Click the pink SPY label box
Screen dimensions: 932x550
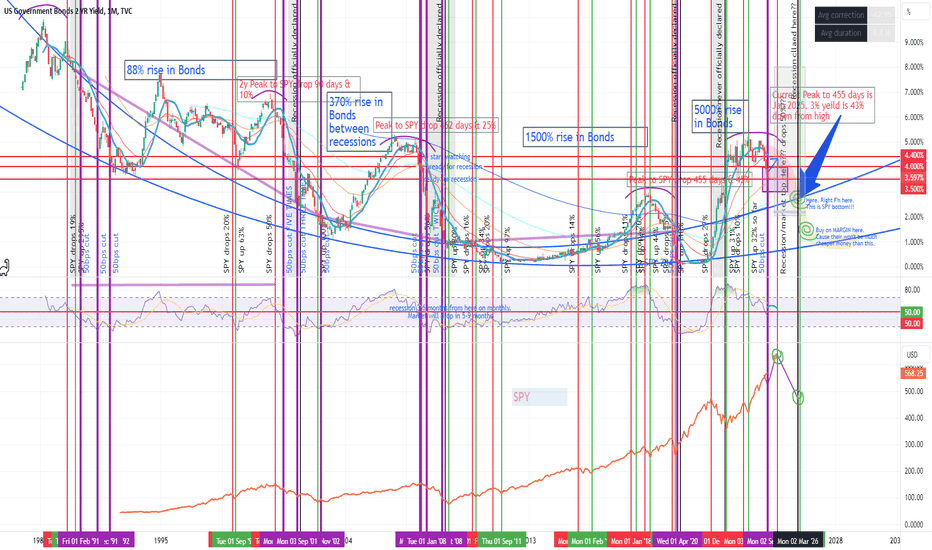tap(539, 397)
